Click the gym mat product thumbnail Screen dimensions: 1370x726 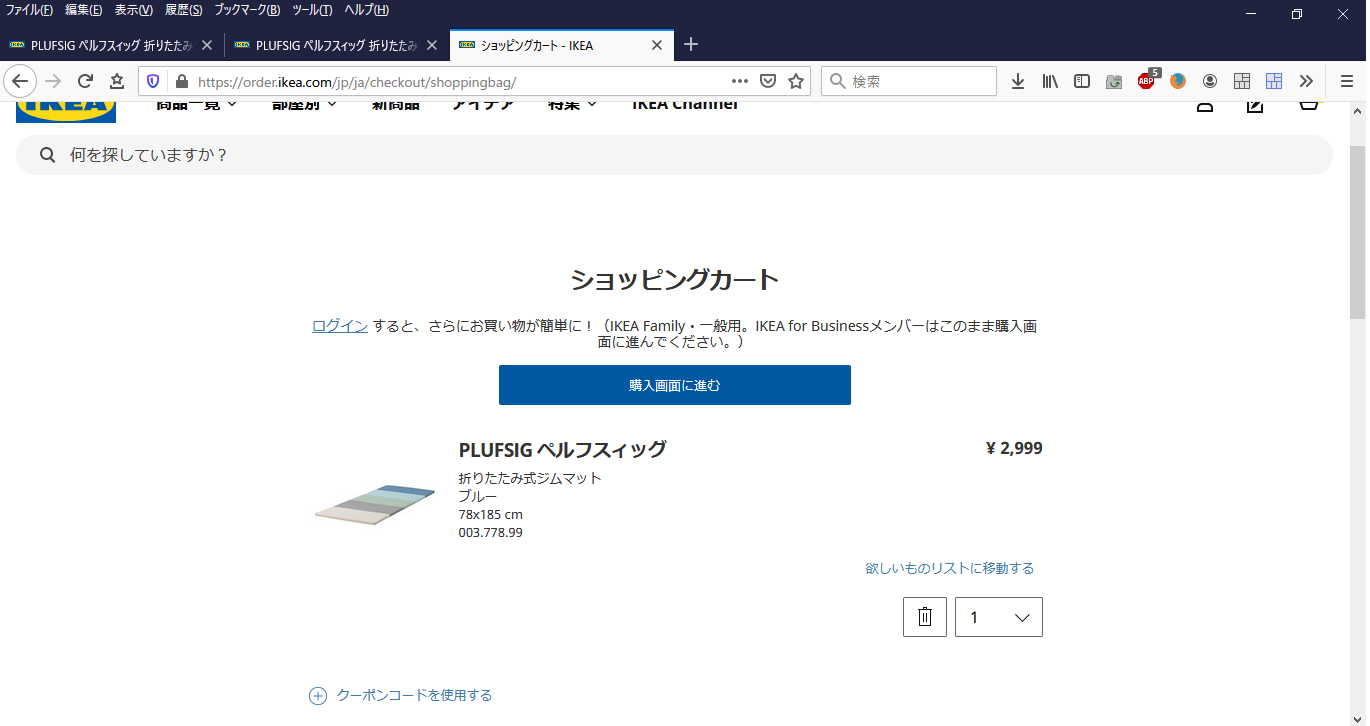tap(375, 504)
